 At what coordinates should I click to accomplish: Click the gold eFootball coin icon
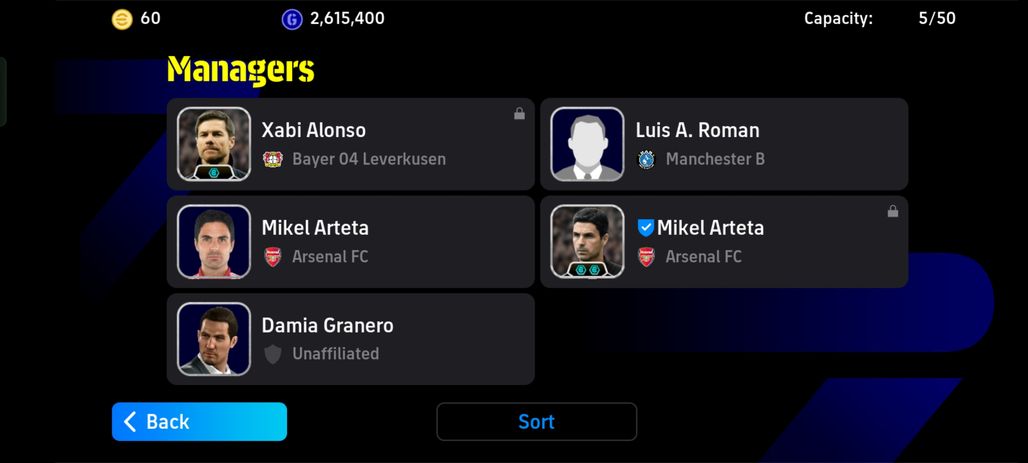click(x=122, y=19)
